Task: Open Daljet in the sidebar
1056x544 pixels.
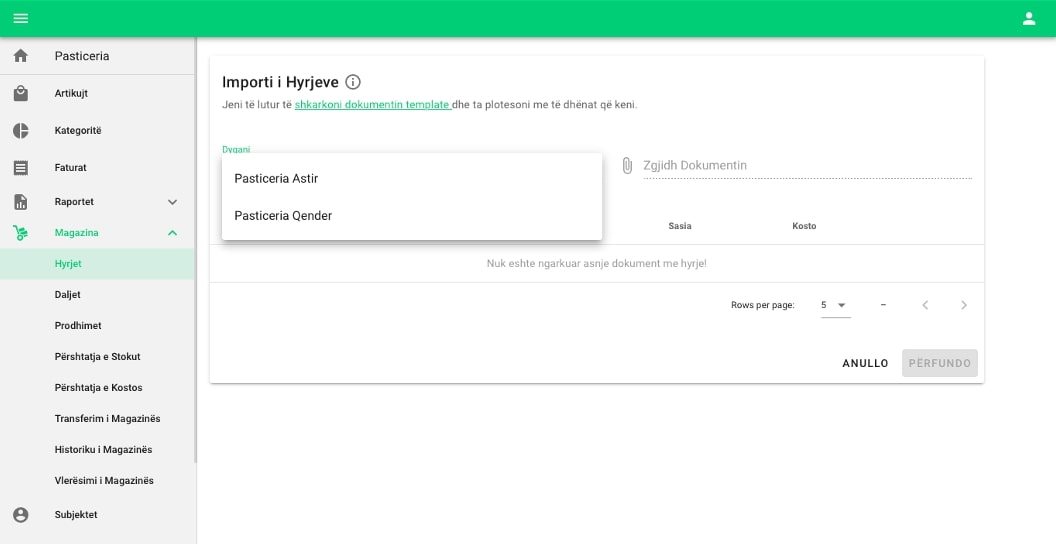Action: tap(68, 295)
